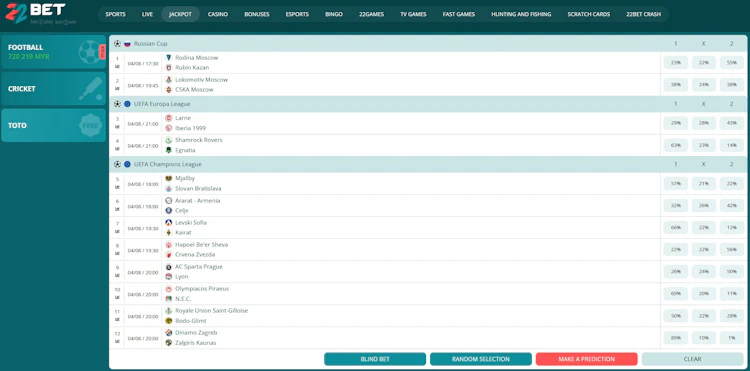The image size is (750, 371).
Task: Pick home win 23% for Rodina Moscow
Action: [x=675, y=63]
